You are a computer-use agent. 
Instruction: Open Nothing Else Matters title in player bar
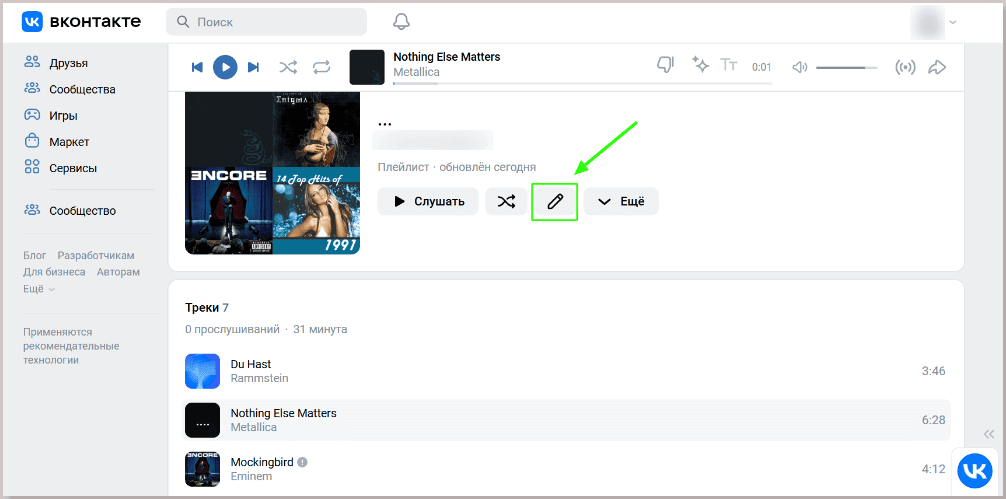(447, 57)
